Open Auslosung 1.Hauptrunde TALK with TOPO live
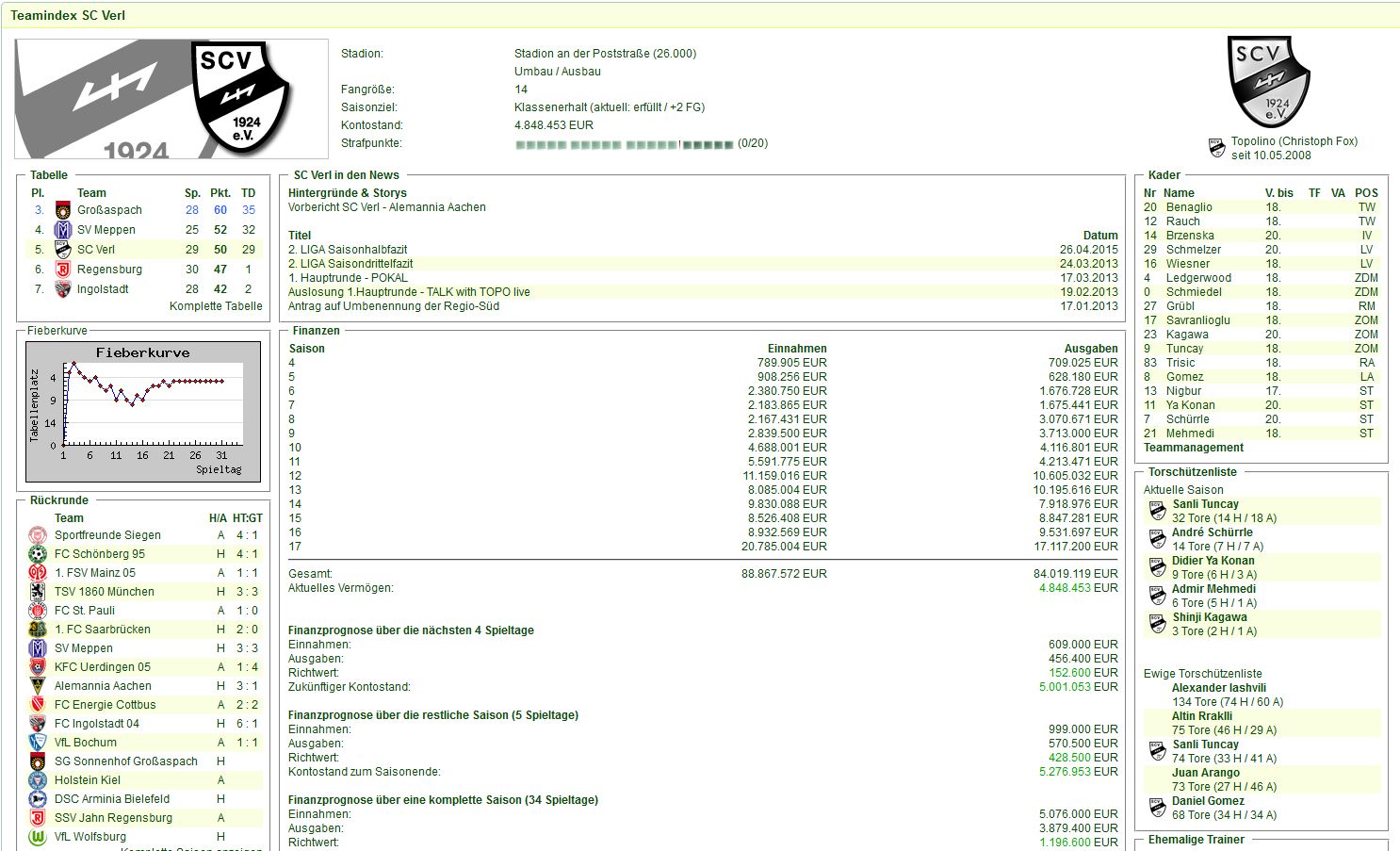 409,292
